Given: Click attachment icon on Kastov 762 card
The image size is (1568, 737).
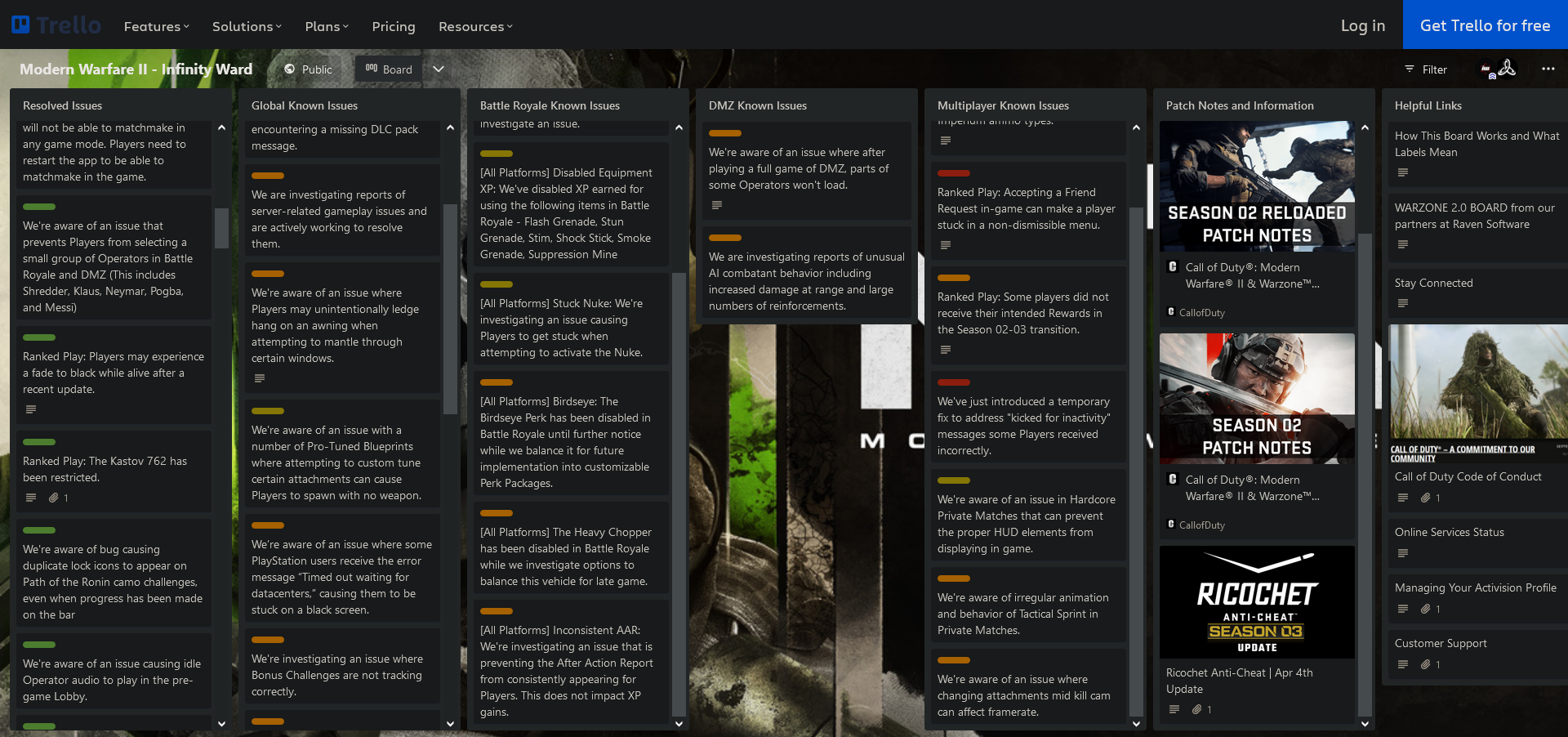Looking at the screenshot, I should (53, 498).
